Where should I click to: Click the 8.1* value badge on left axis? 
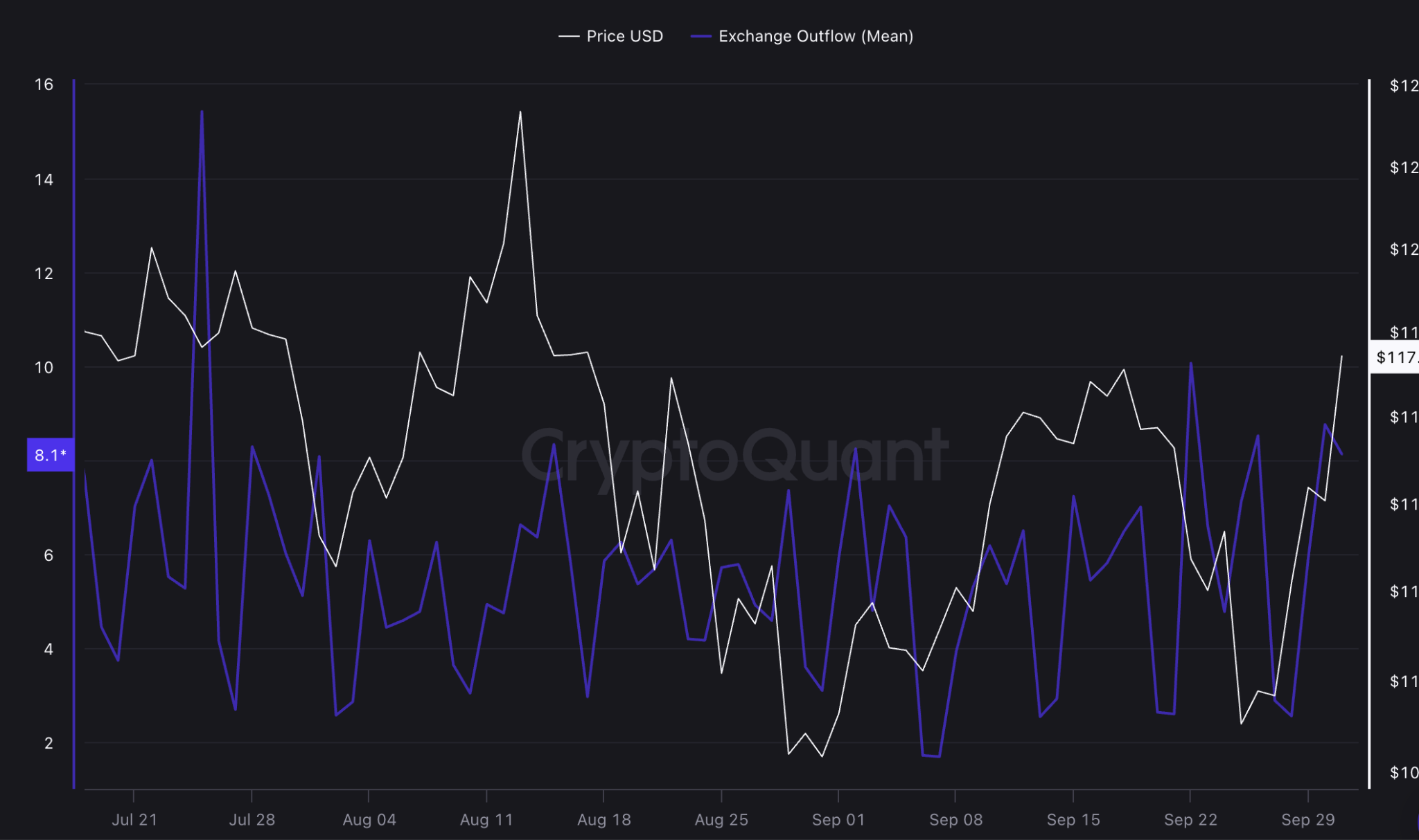[50, 455]
